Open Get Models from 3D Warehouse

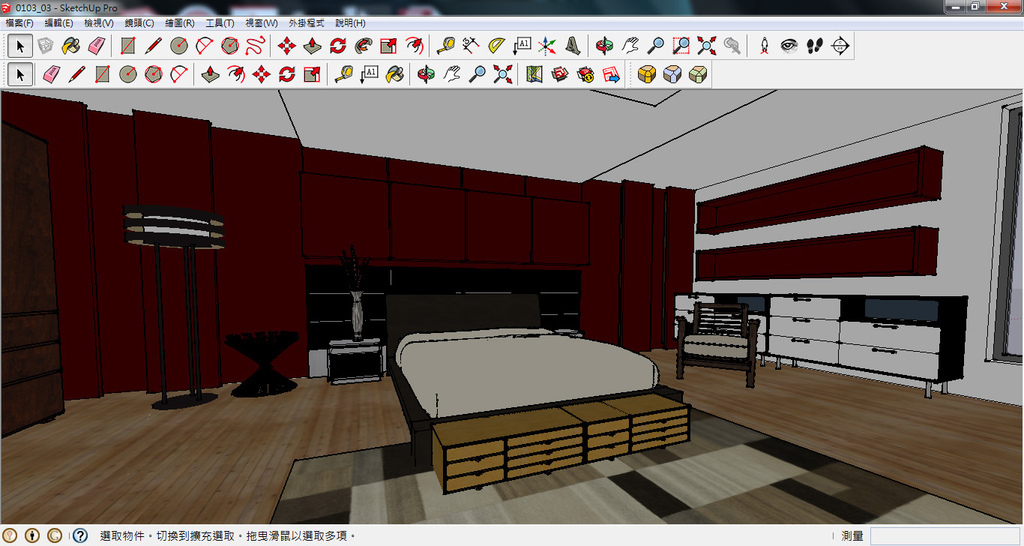coord(560,74)
